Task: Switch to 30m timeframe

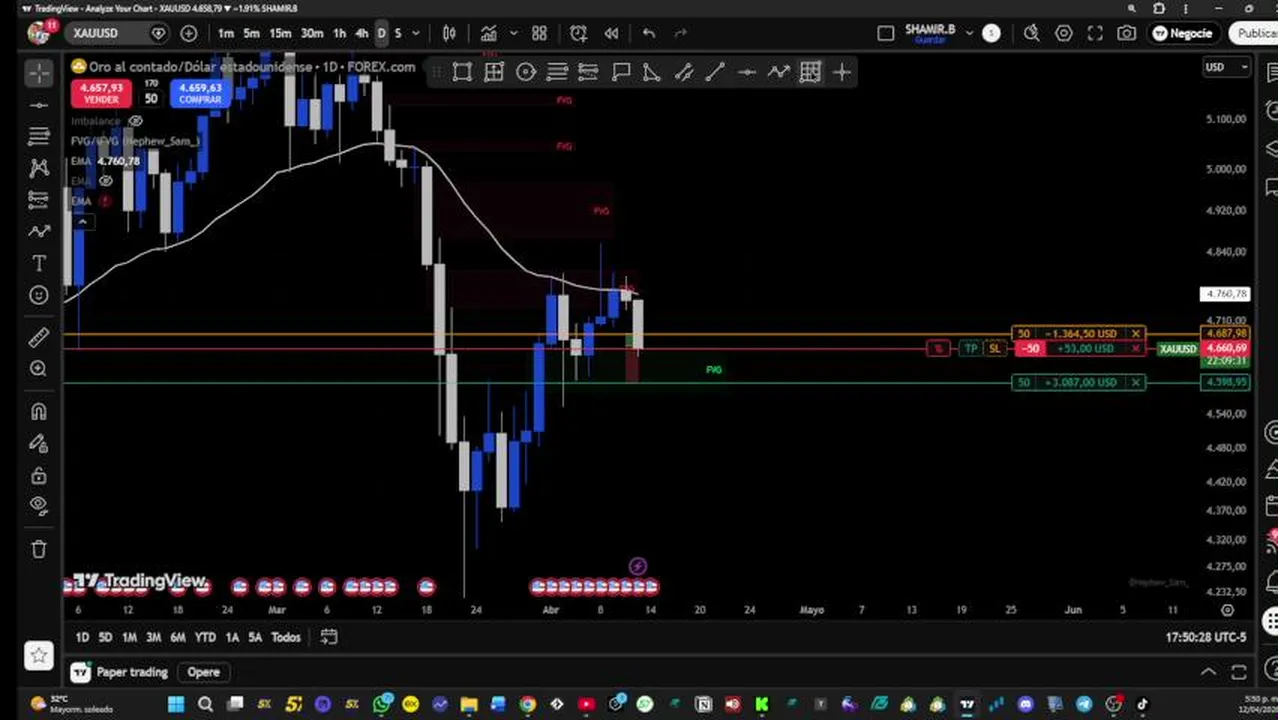Action: coord(312,33)
